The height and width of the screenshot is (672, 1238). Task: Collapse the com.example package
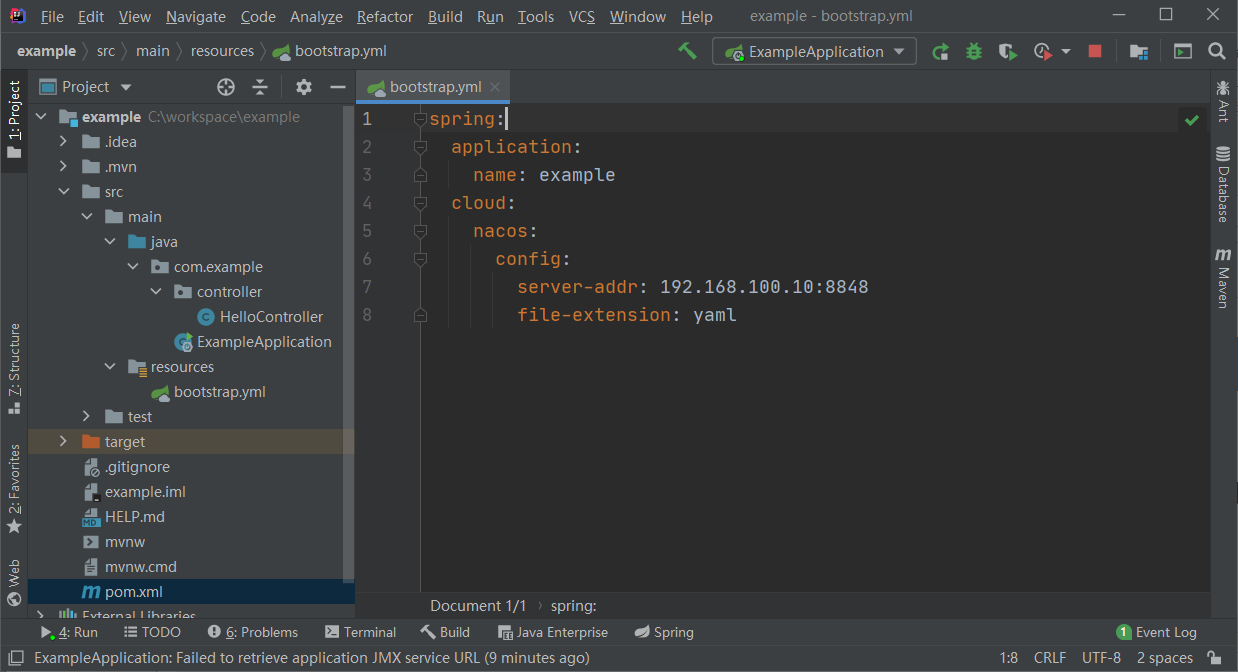(132, 267)
